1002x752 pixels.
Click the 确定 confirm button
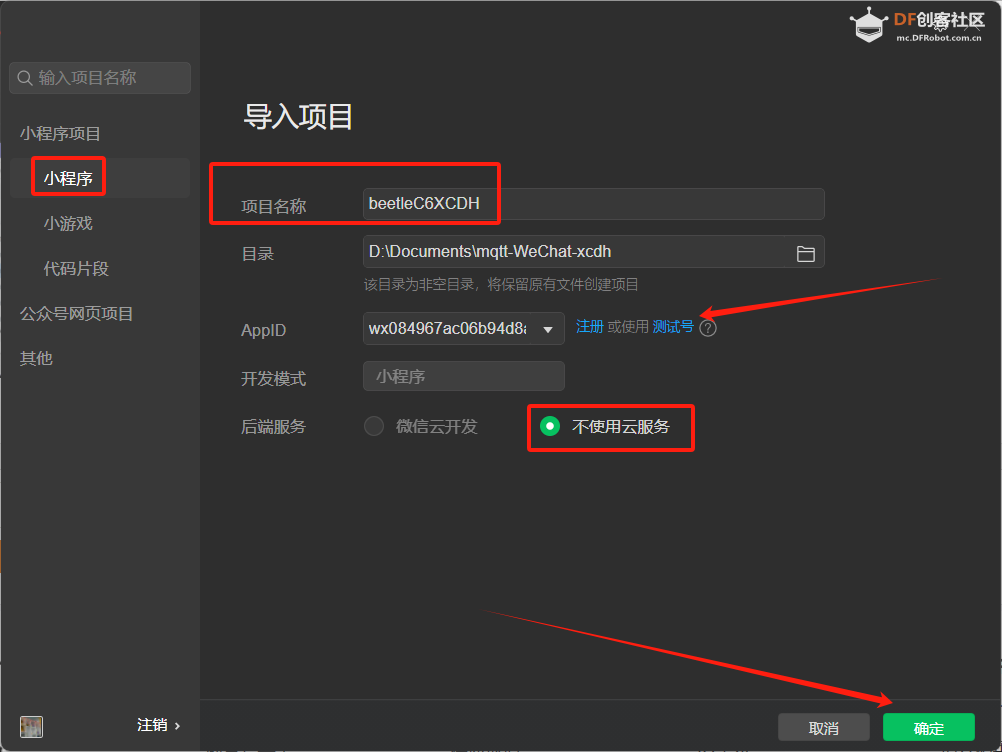pyautogui.click(x=929, y=728)
